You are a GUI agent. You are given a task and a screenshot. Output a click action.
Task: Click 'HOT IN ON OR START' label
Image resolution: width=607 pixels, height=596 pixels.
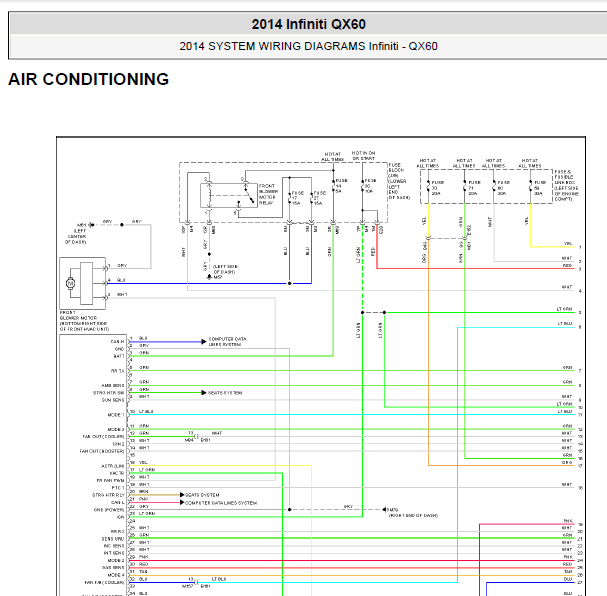[363, 156]
